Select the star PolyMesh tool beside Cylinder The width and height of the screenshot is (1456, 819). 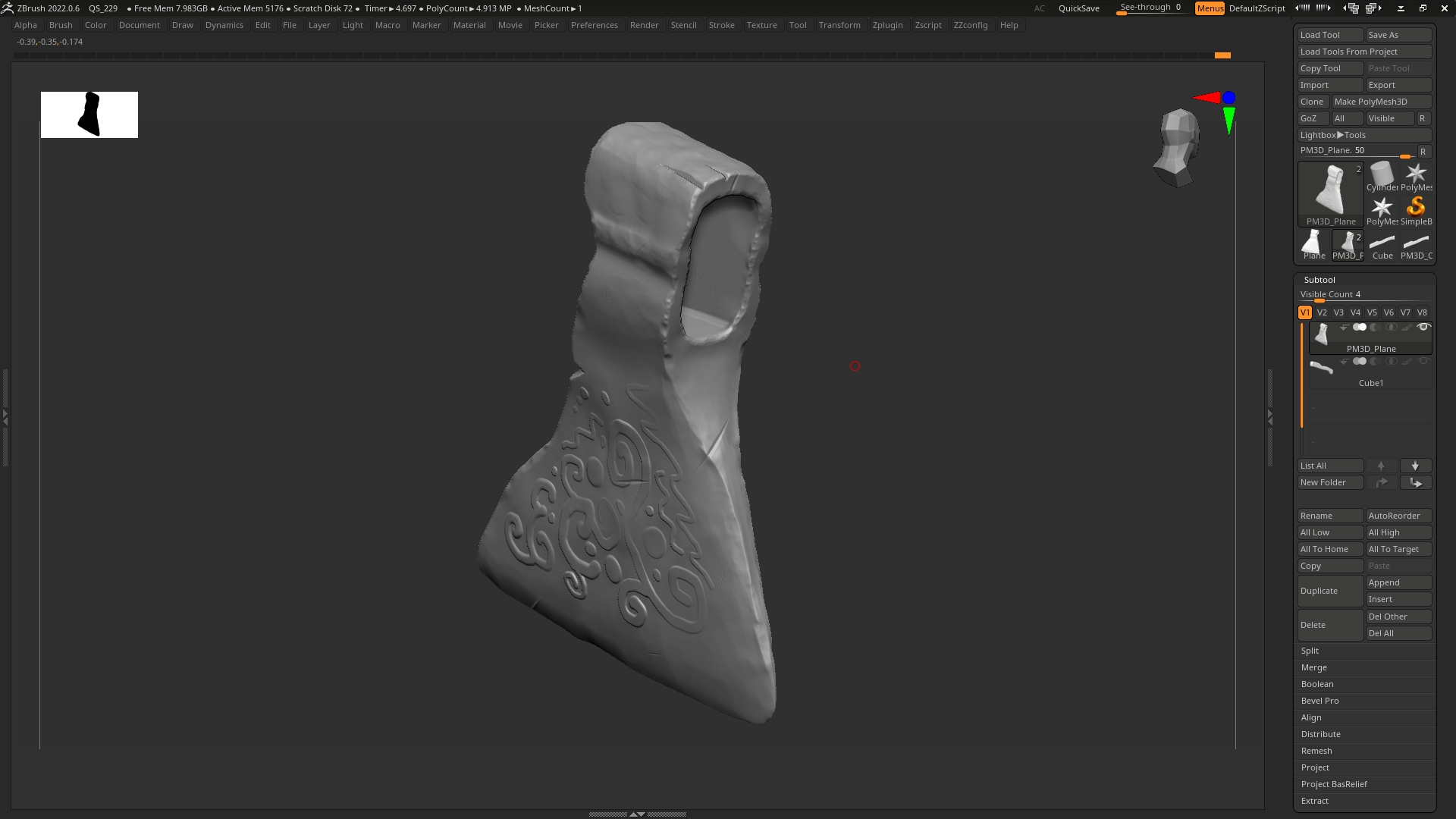click(1416, 177)
